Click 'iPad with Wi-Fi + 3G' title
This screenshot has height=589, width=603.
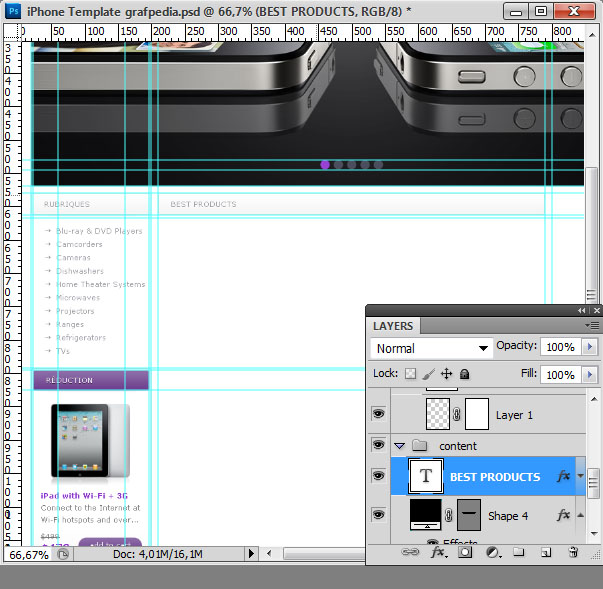[84, 496]
